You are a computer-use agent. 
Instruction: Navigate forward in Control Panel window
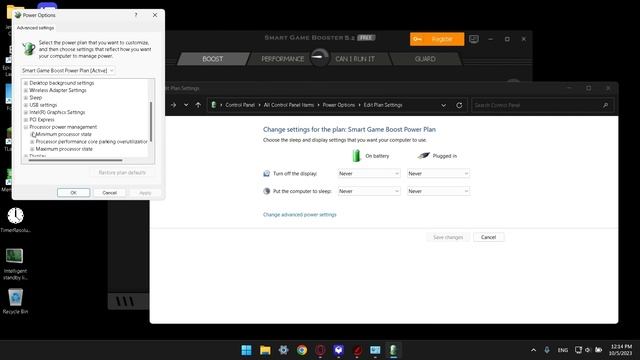(173, 105)
